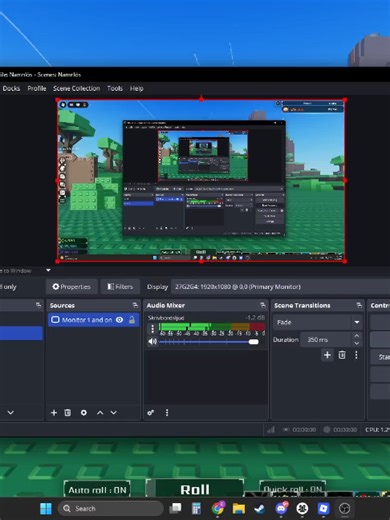Open Chrome from the taskbar
The image size is (390, 520).
pyautogui.click(x=218, y=508)
